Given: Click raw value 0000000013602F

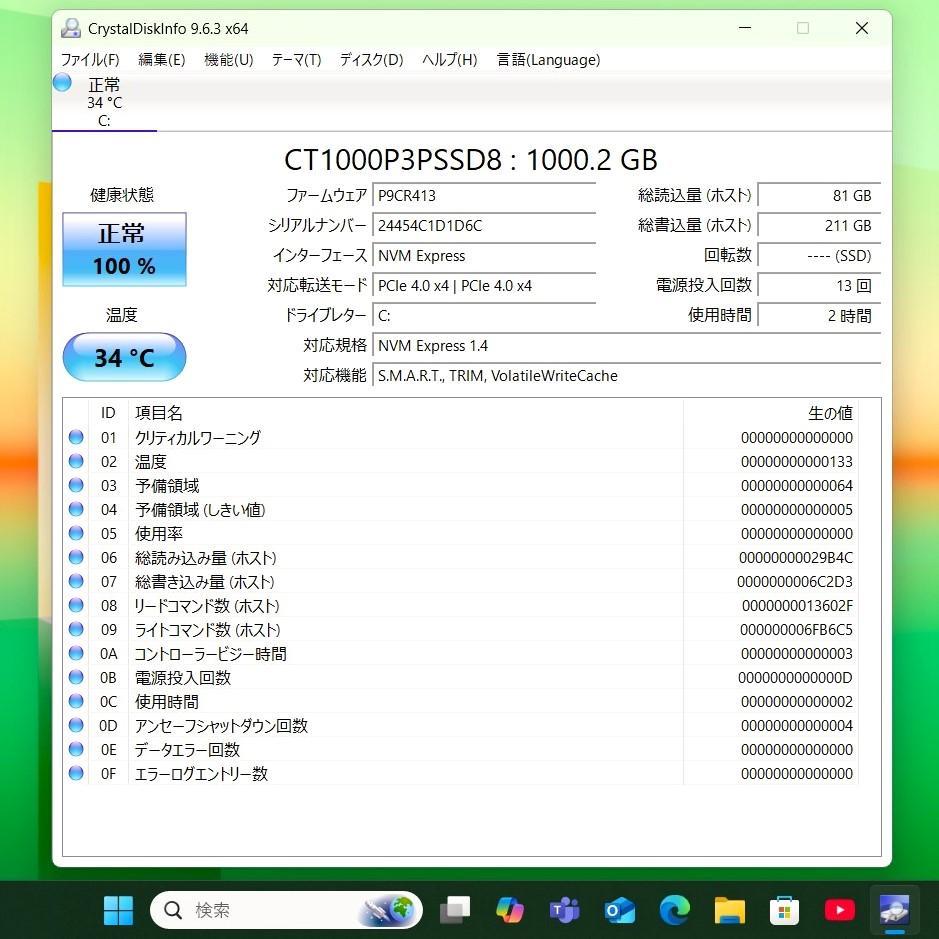Looking at the screenshot, I should pyautogui.click(x=797, y=605).
